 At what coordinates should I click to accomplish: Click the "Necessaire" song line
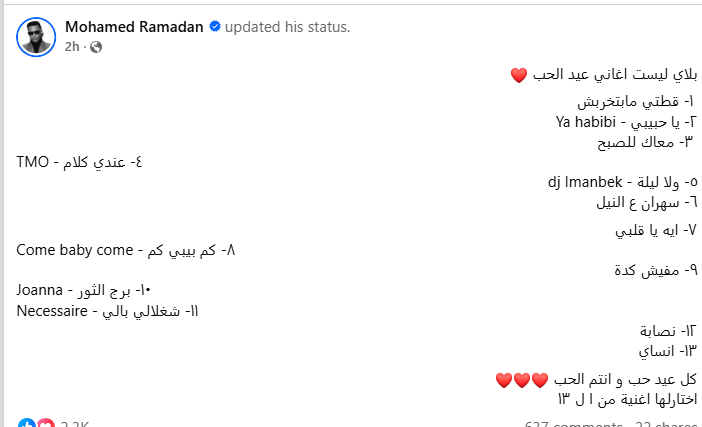click(x=109, y=310)
